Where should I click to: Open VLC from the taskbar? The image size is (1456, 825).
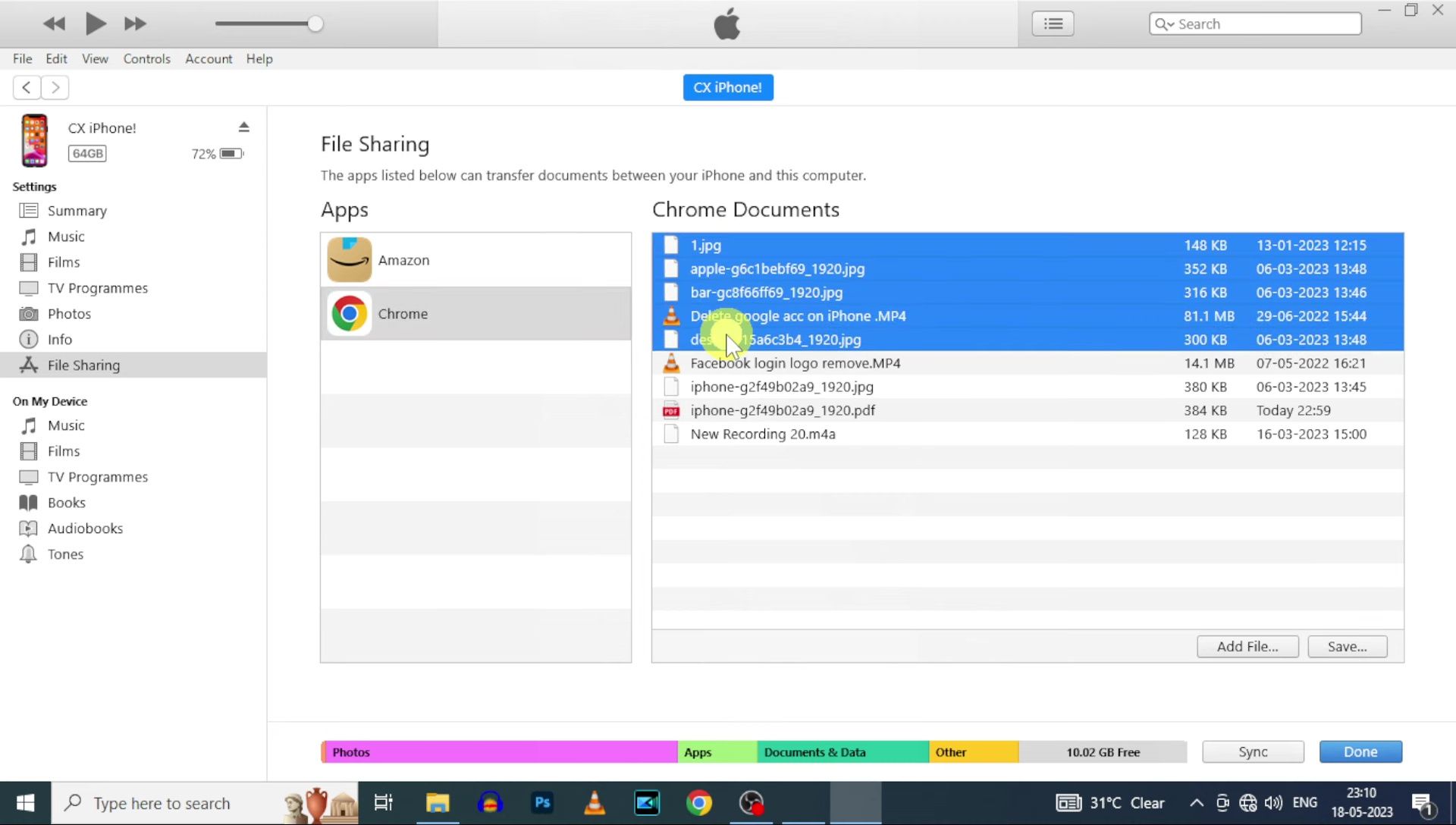(x=595, y=803)
